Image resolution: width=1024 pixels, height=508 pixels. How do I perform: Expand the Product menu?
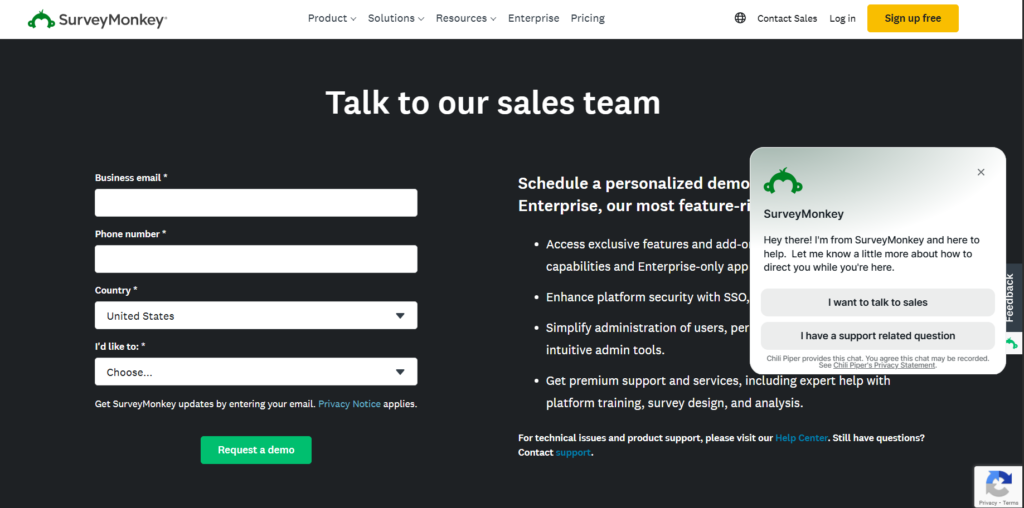(x=332, y=18)
